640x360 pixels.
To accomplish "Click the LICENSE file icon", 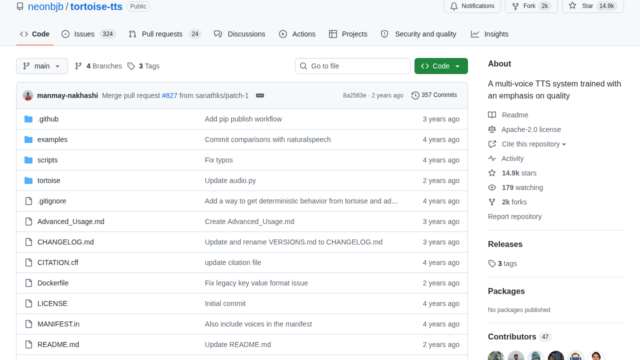I will click(28, 303).
